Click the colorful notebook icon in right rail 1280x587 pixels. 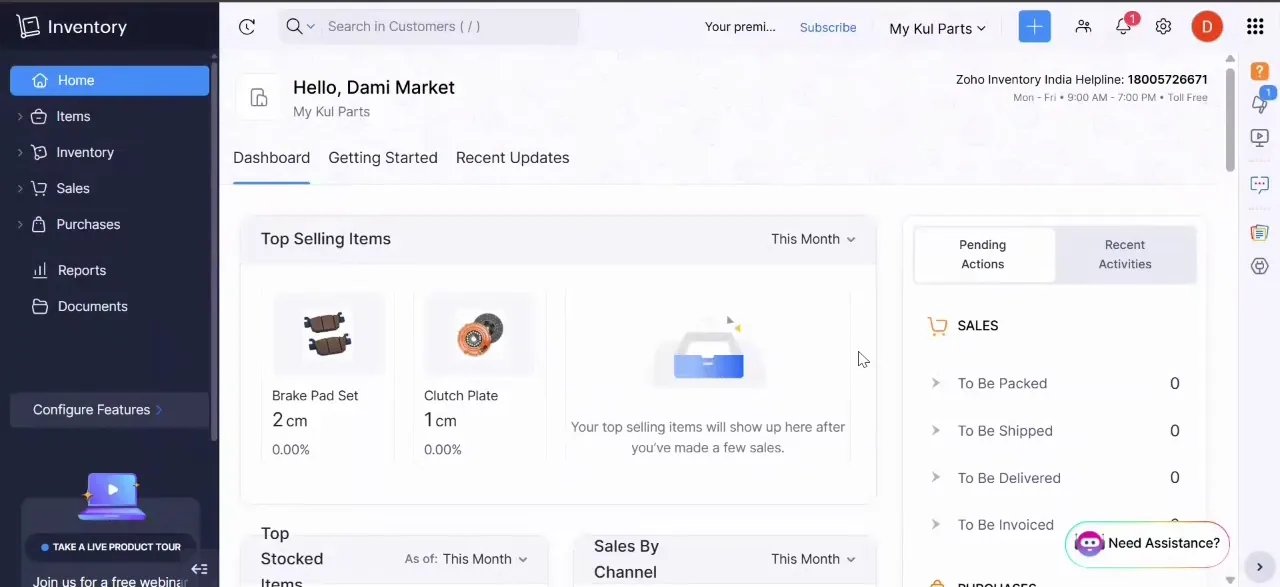pos(1260,232)
